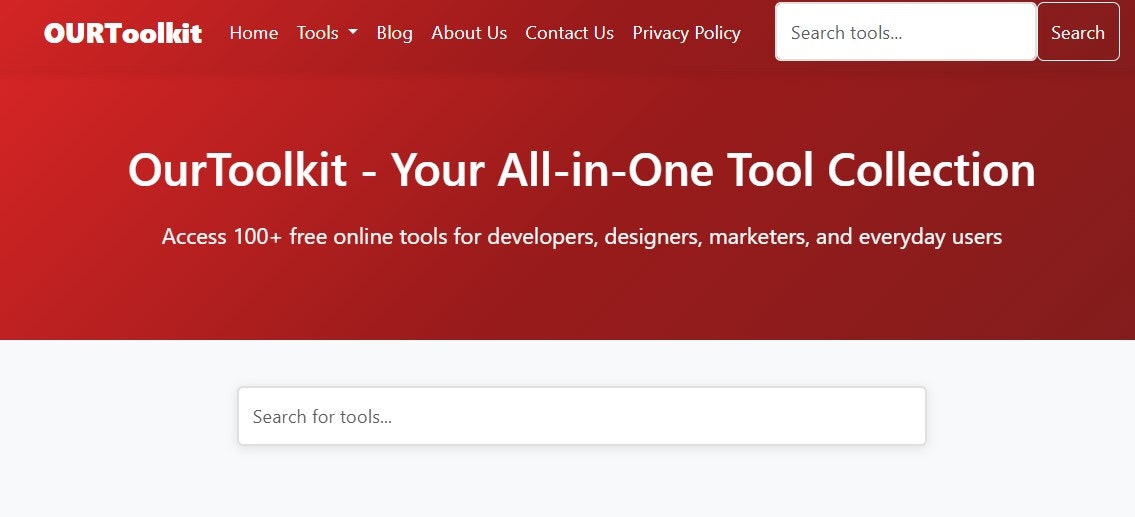Open the Privacy Policy link
Viewport: 1135px width, 517px height.
pos(686,33)
